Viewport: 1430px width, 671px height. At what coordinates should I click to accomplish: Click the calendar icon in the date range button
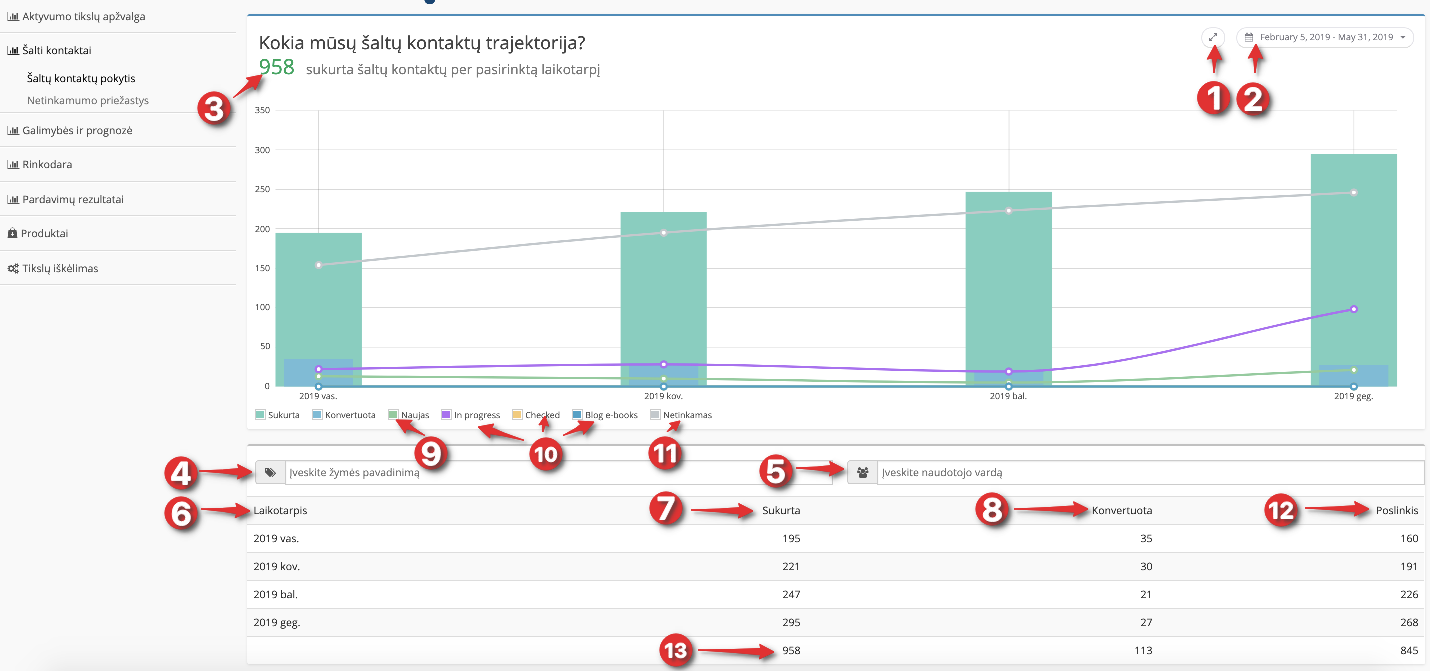pyautogui.click(x=1249, y=37)
